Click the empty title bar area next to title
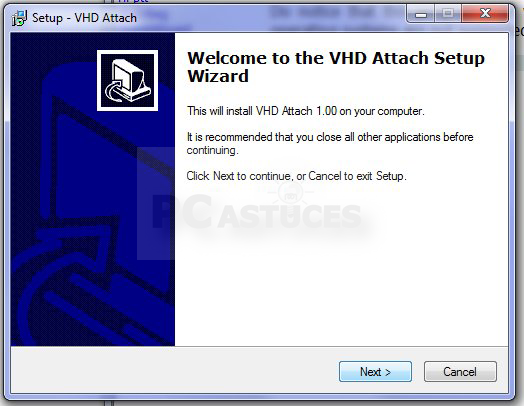524x406 pixels. tap(271, 18)
